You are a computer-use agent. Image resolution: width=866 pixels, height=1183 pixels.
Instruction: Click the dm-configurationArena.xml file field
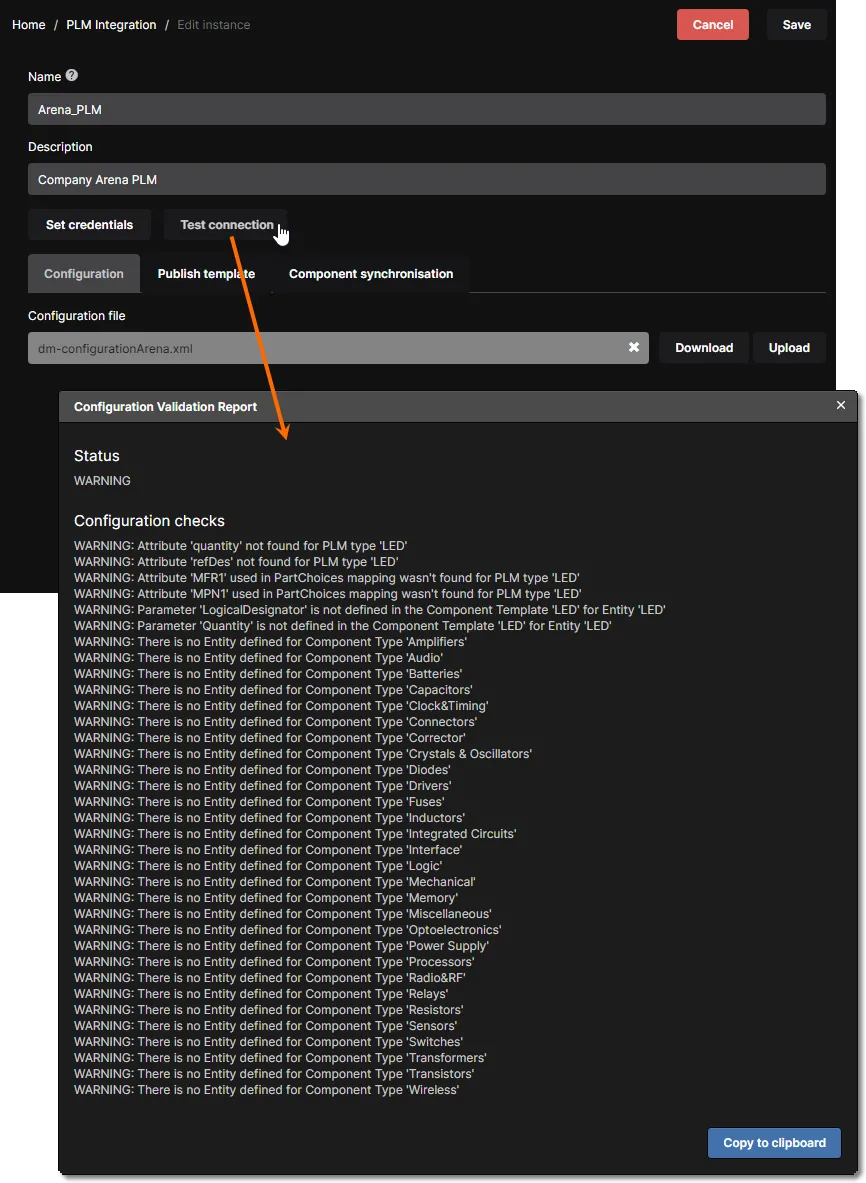coord(338,348)
